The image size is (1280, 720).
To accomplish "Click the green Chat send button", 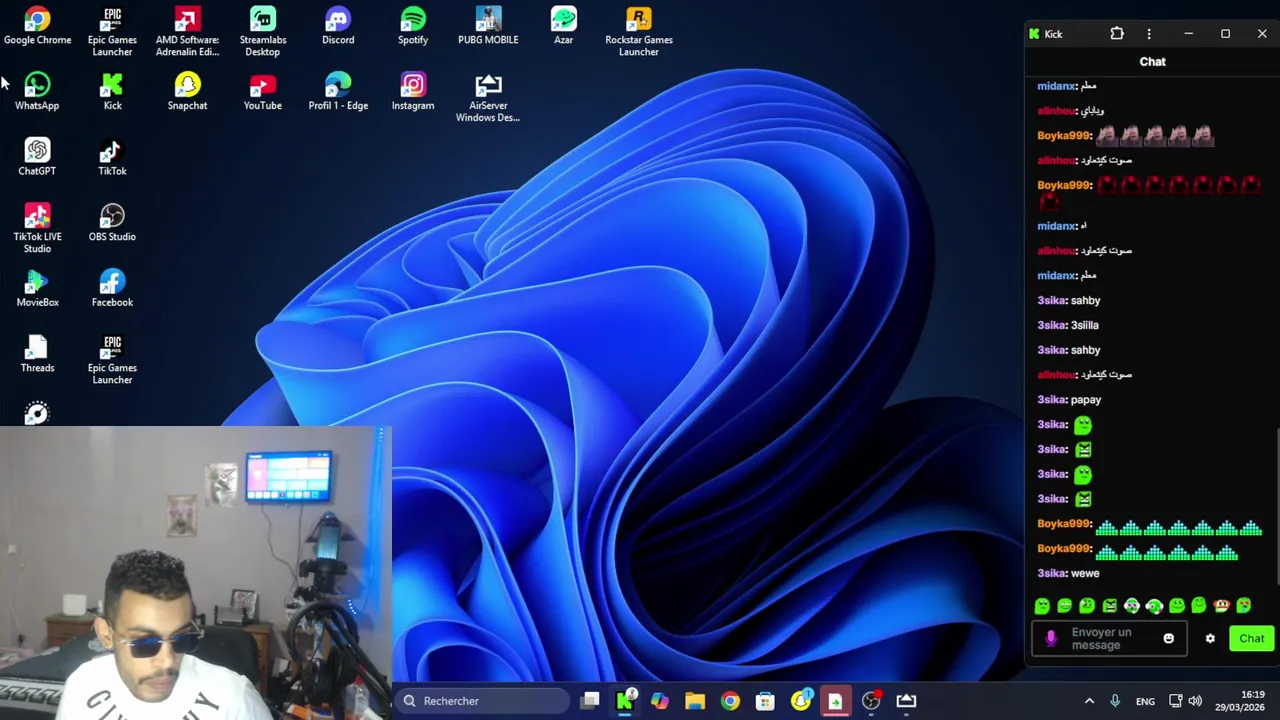I will point(1252,638).
